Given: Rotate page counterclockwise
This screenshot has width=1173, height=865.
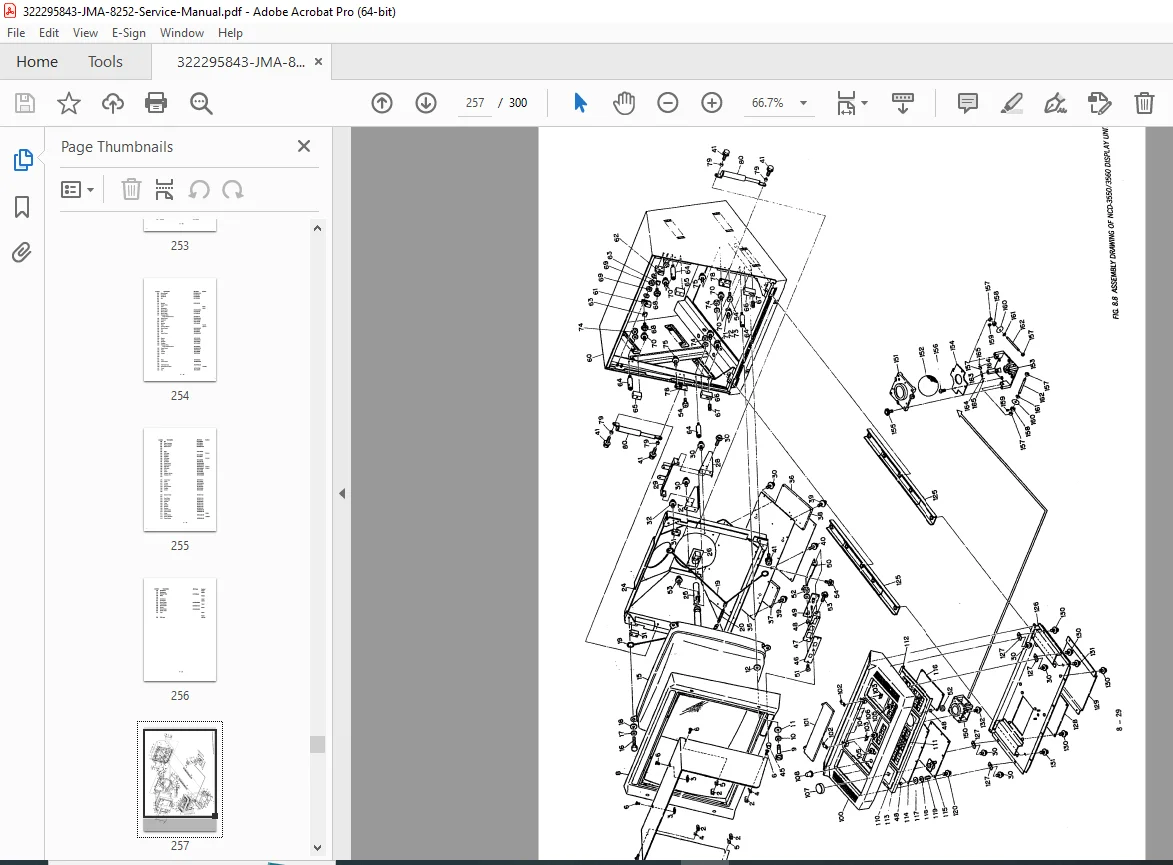Looking at the screenshot, I should tap(198, 190).
